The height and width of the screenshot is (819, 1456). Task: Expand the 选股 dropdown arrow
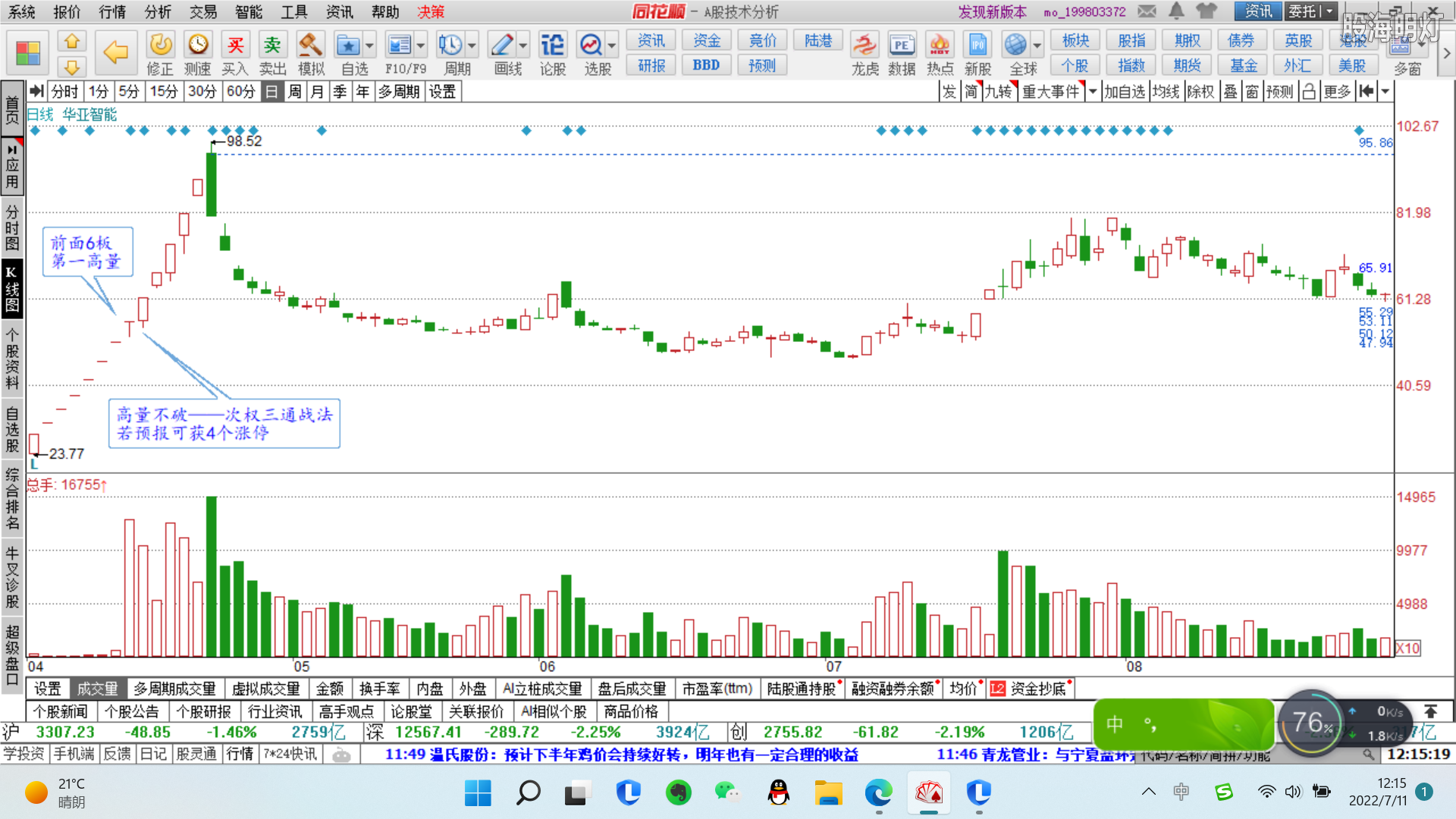click(612, 45)
